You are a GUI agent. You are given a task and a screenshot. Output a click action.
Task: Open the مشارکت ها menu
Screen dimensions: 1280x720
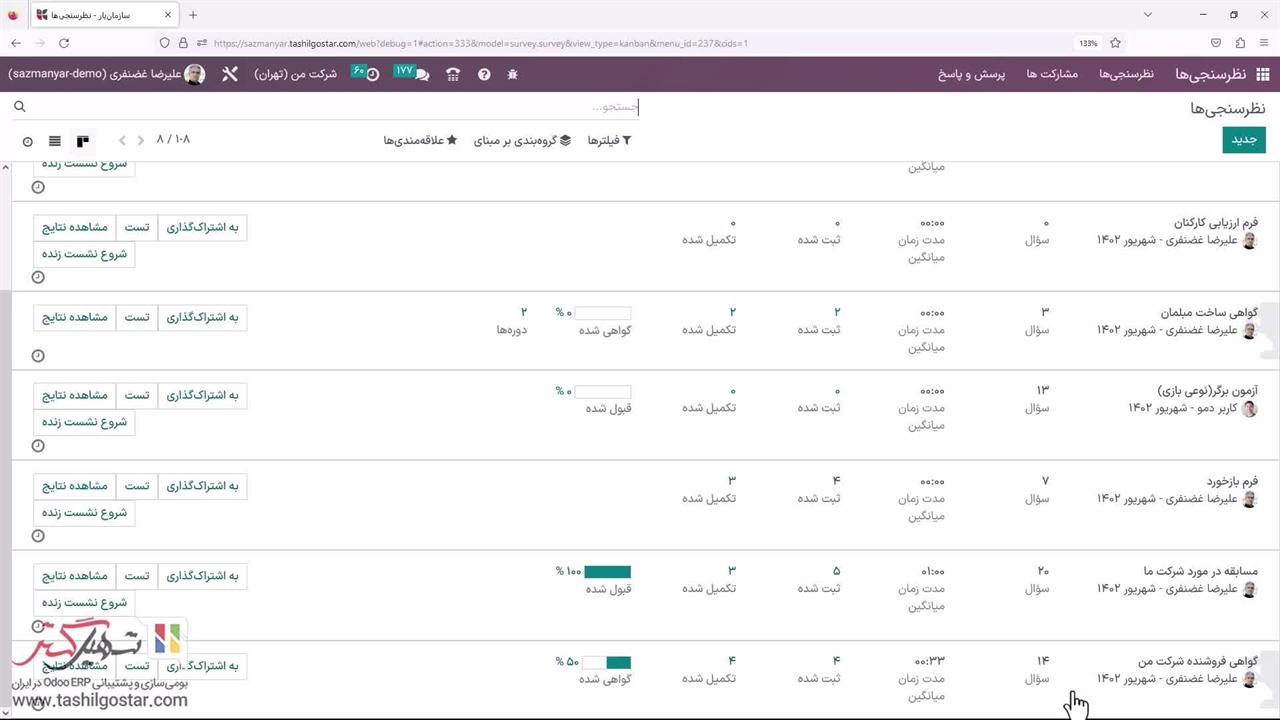(1052, 75)
